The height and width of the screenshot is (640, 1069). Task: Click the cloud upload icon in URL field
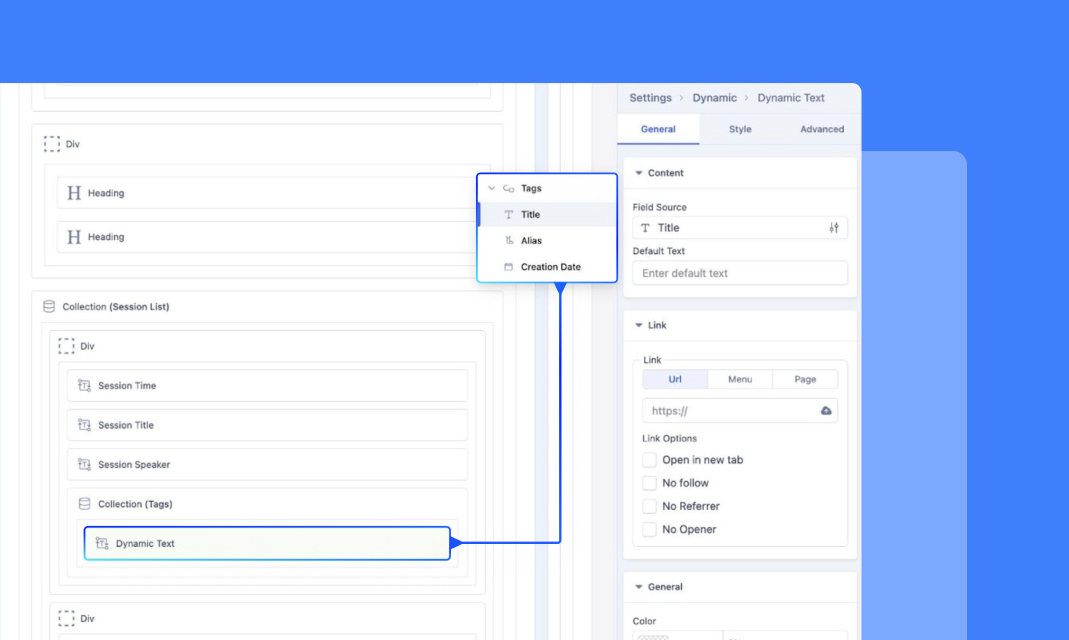826,411
